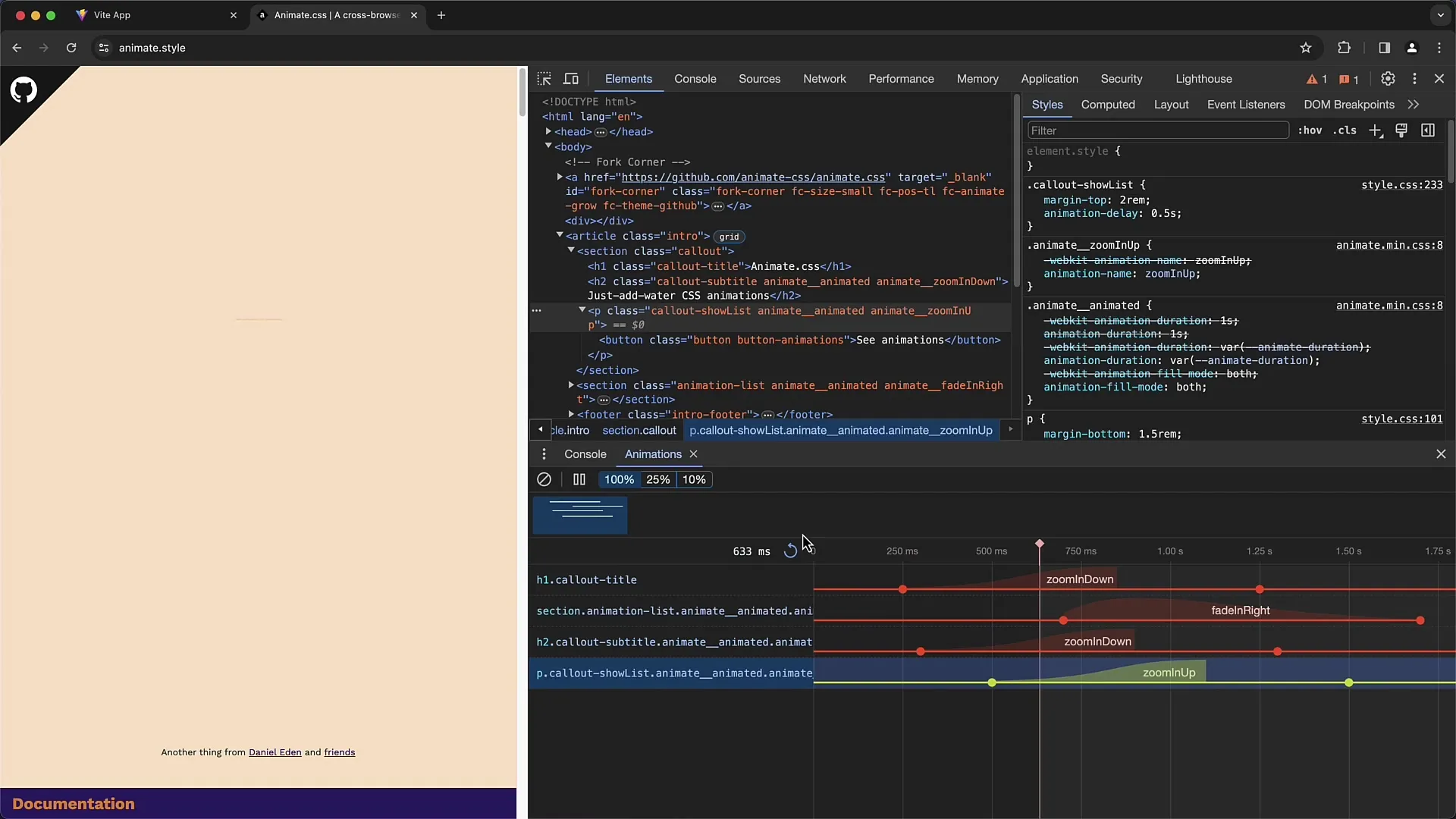The image size is (1456, 819).
Task: Open the Computed styles tab
Action: (1108, 105)
